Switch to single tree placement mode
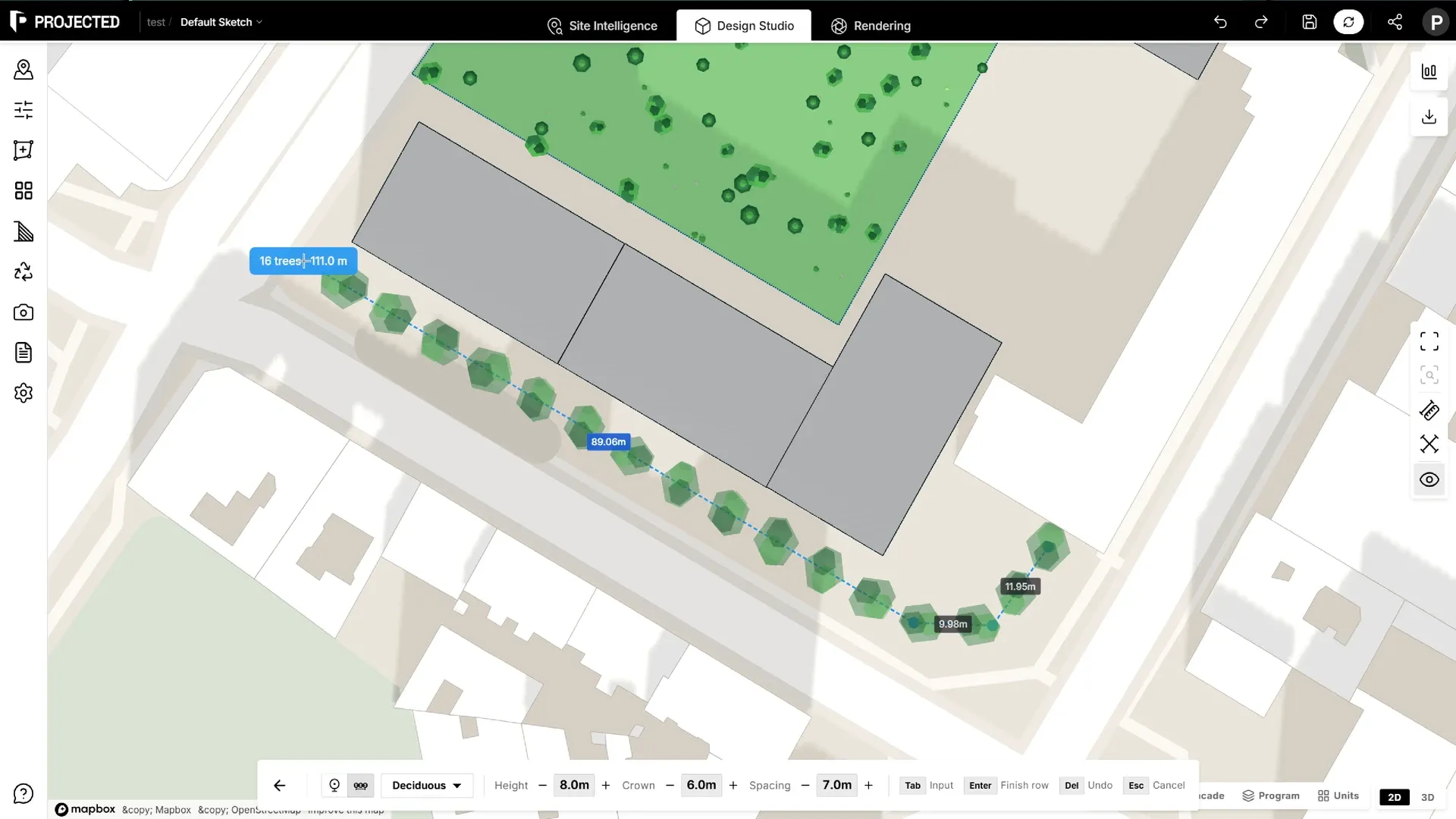 [334, 785]
